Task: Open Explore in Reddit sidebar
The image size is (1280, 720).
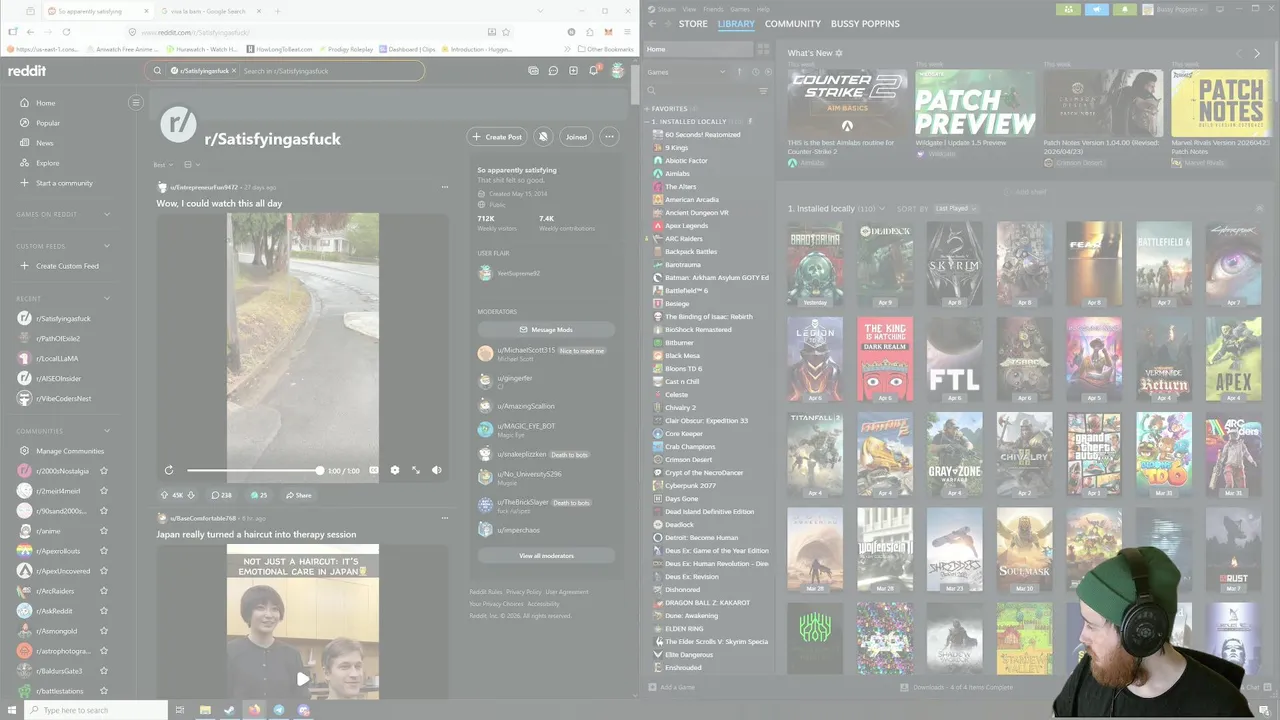Action: pos(47,163)
